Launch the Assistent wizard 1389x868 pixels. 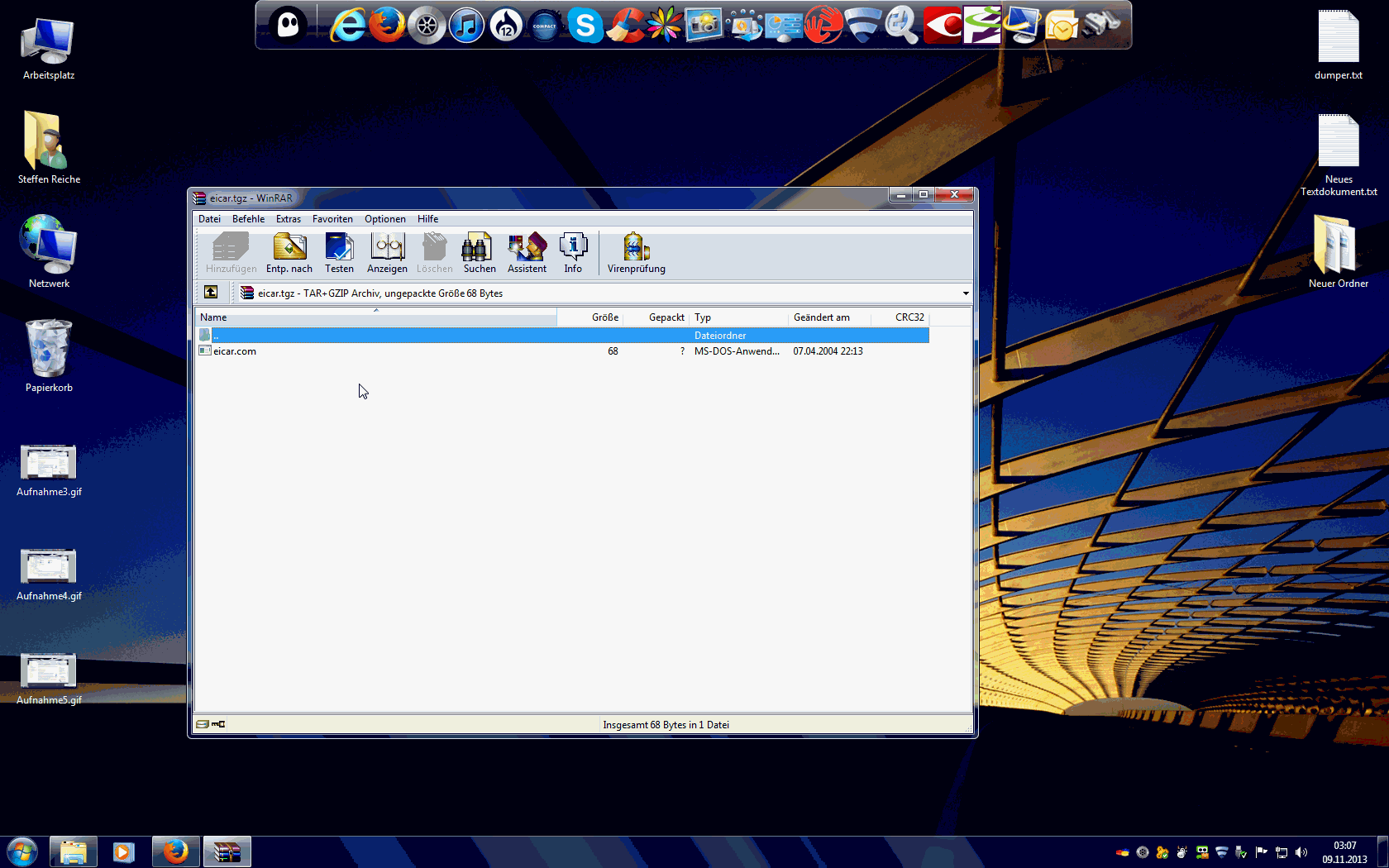[x=527, y=252]
